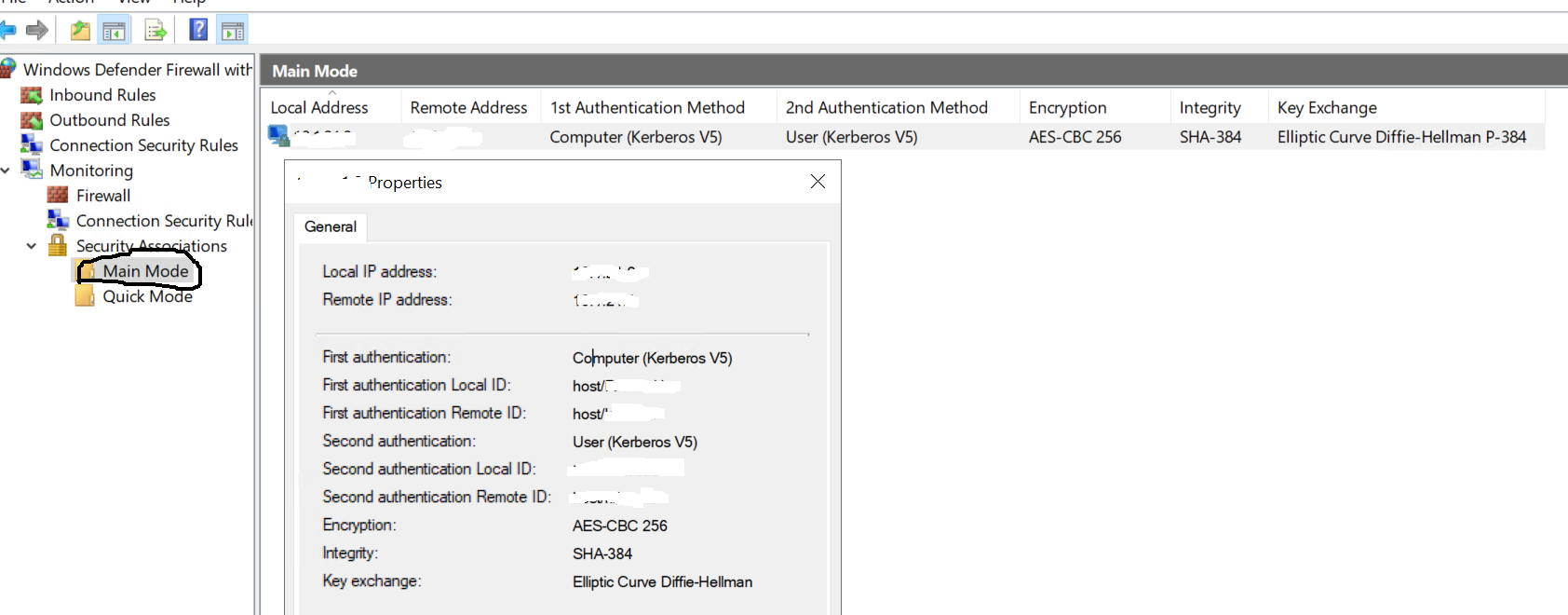Open the Action menu
The width and height of the screenshot is (1568, 615).
click(x=70, y=3)
